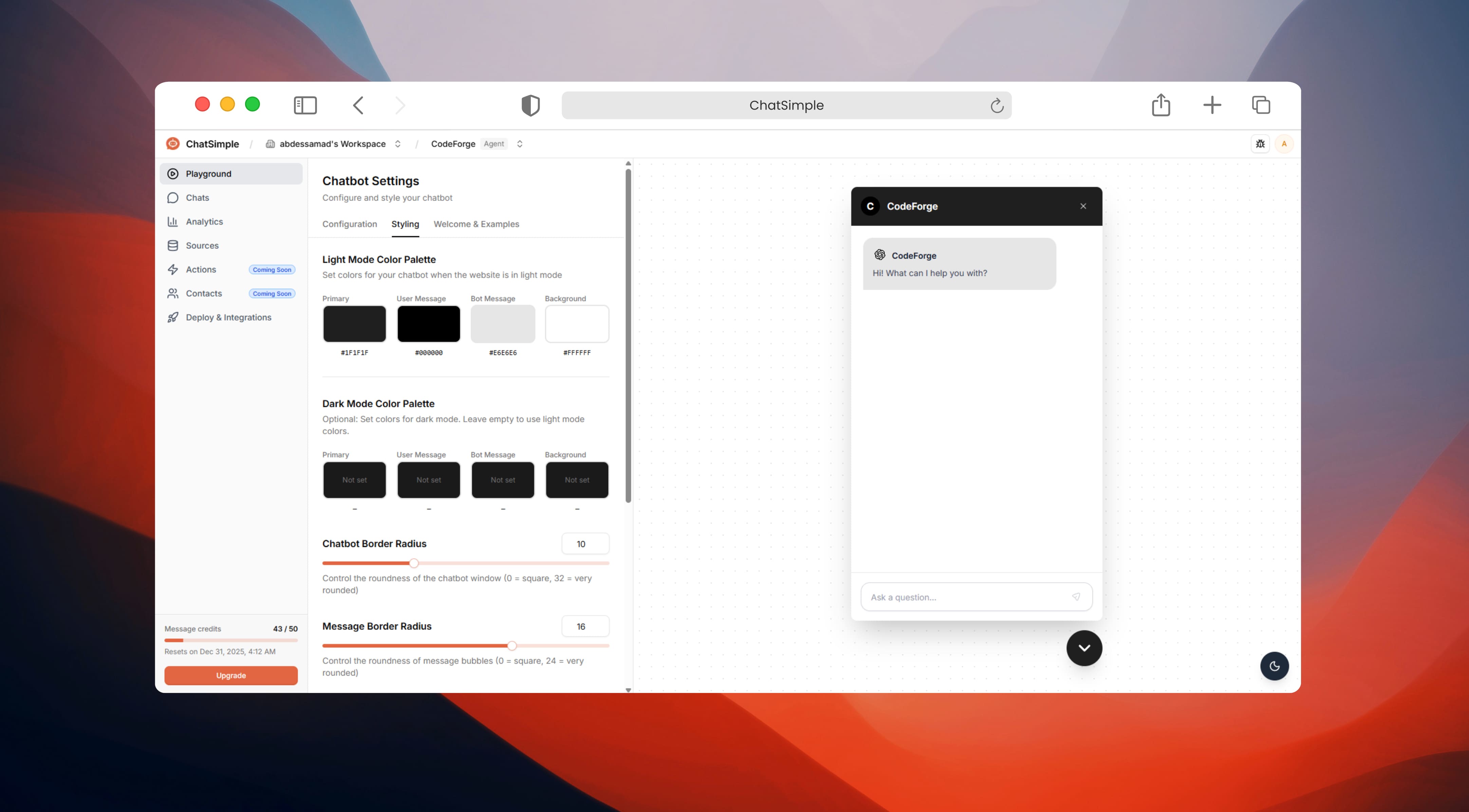Click the send message paper plane icon
The width and height of the screenshot is (1469, 812).
point(1076,597)
